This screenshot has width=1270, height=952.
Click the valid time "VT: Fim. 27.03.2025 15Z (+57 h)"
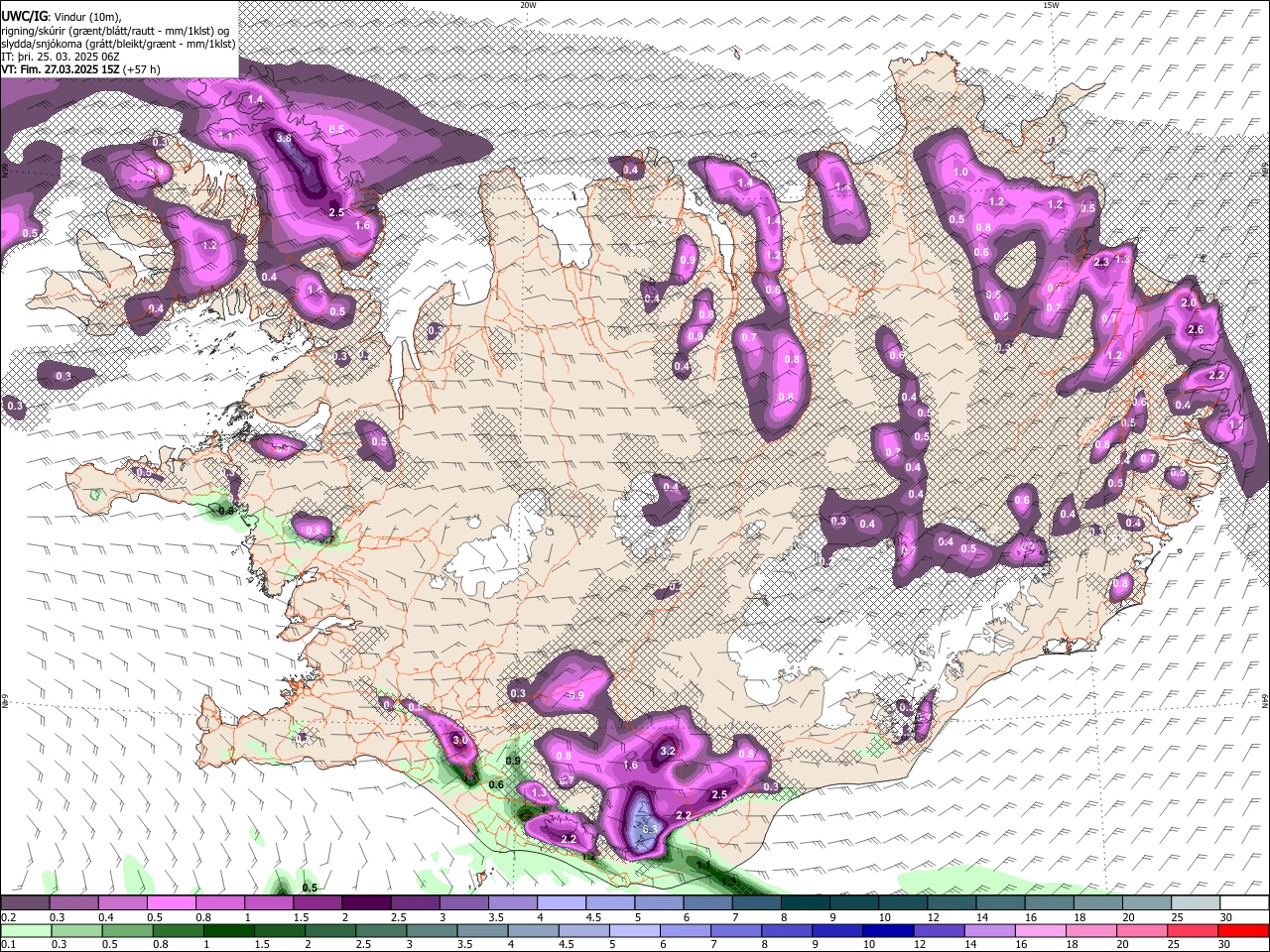80,69
